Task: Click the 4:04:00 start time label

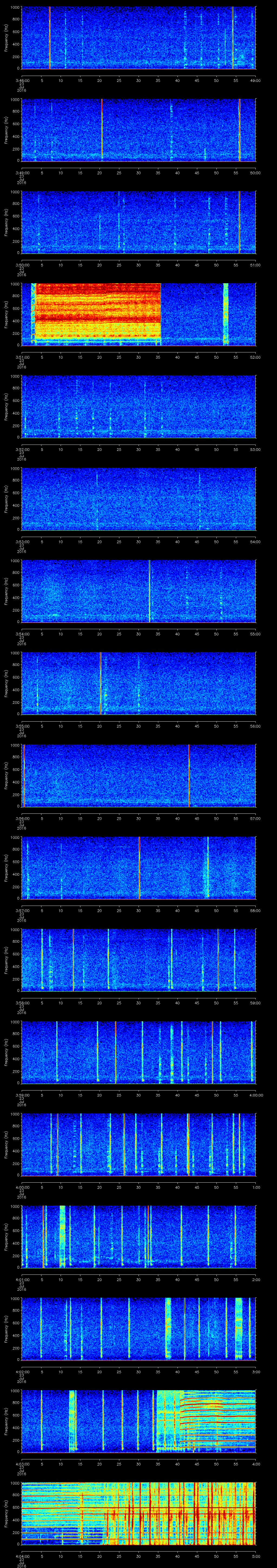Action: 22,1556
